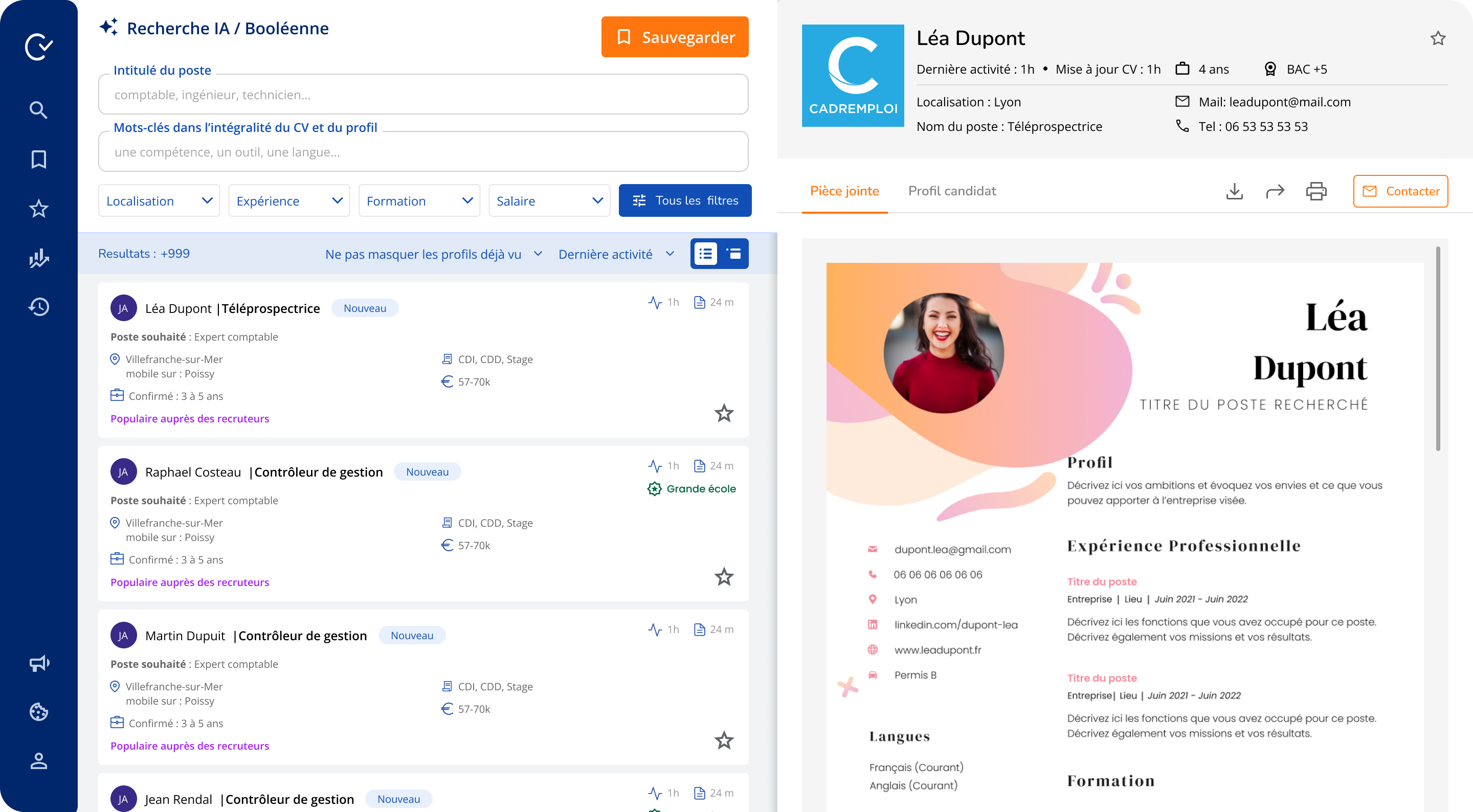This screenshot has height=812, width=1473.
Task: Open saved searches bookmark in sidebar
Action: (38, 160)
